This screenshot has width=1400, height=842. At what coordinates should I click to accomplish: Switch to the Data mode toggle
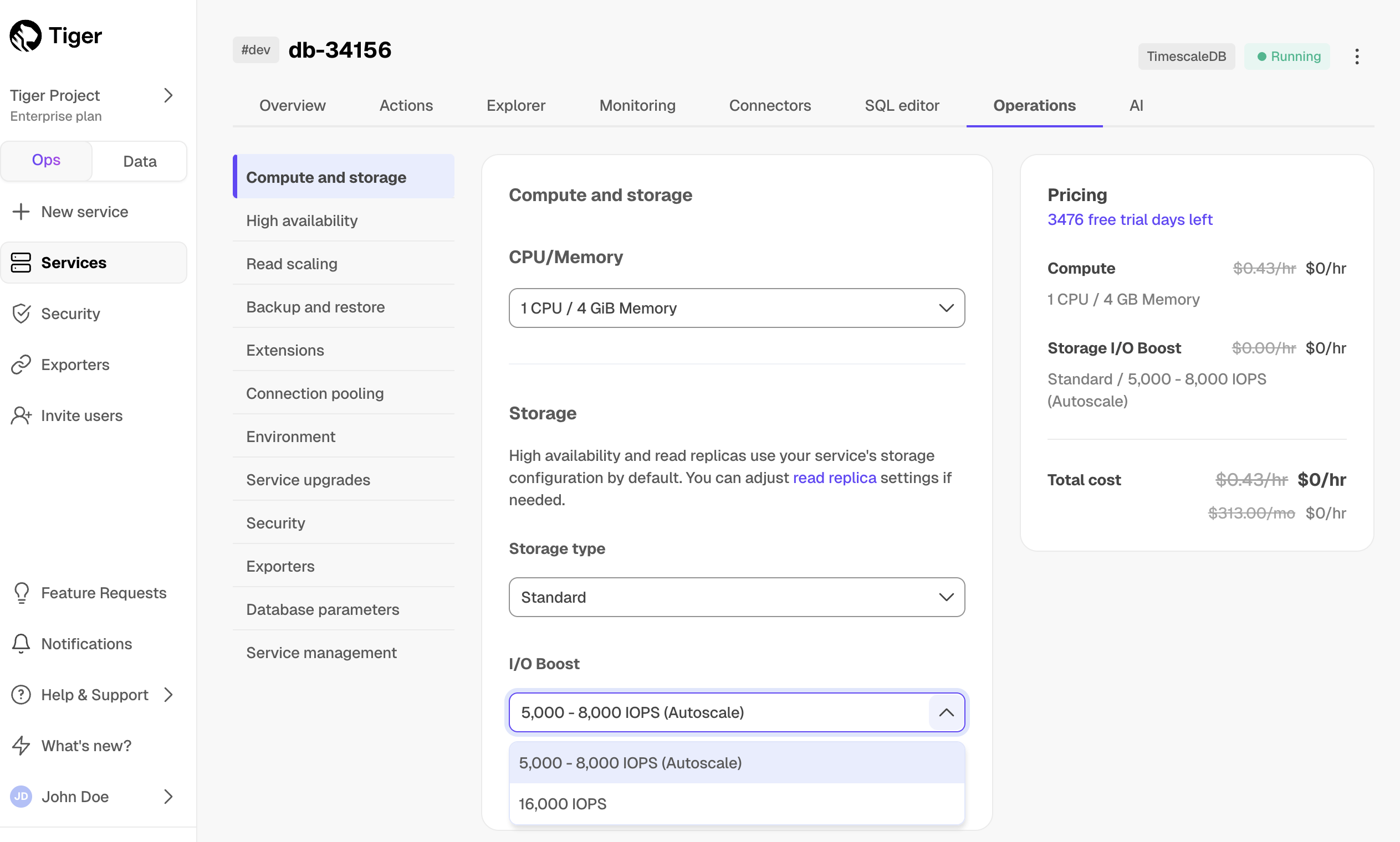140,161
